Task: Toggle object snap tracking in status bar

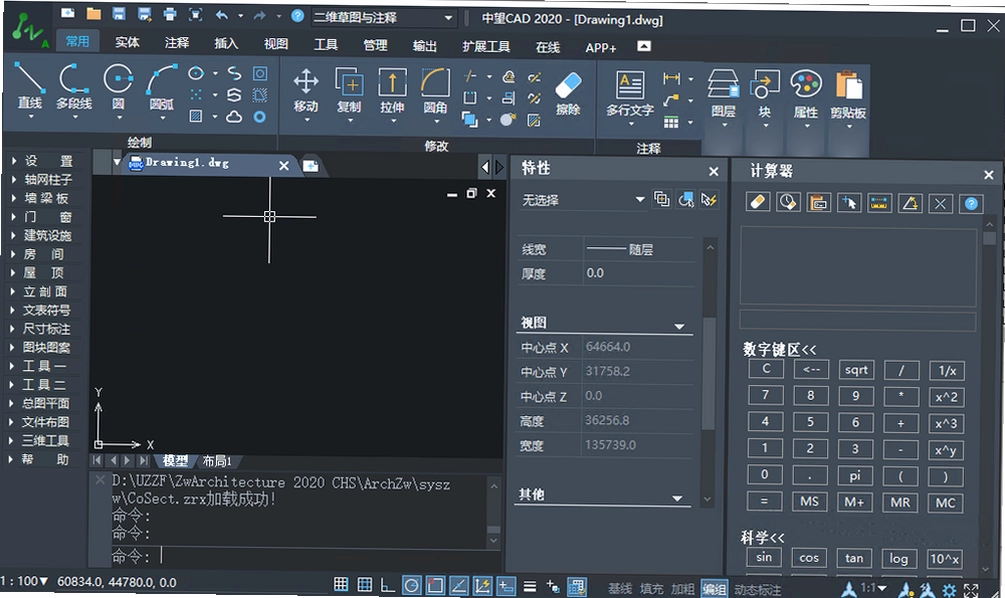Action: coord(459,585)
